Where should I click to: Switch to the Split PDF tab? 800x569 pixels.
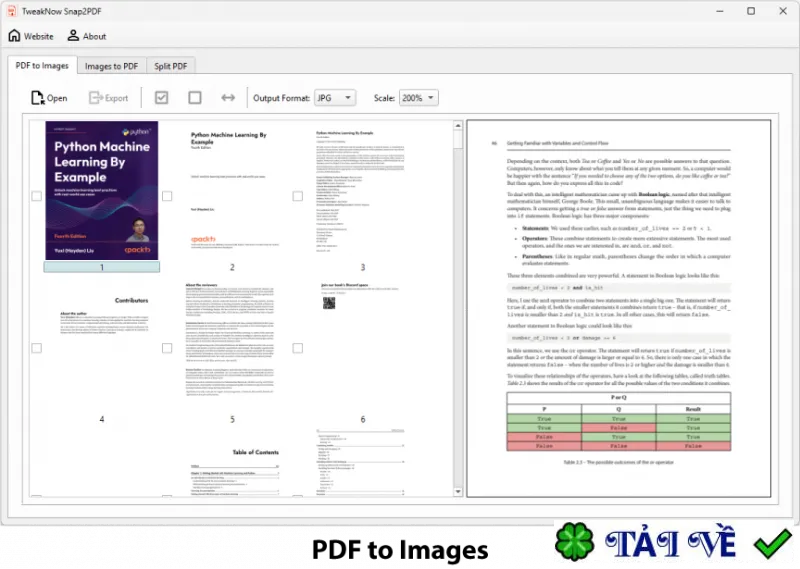[170, 66]
